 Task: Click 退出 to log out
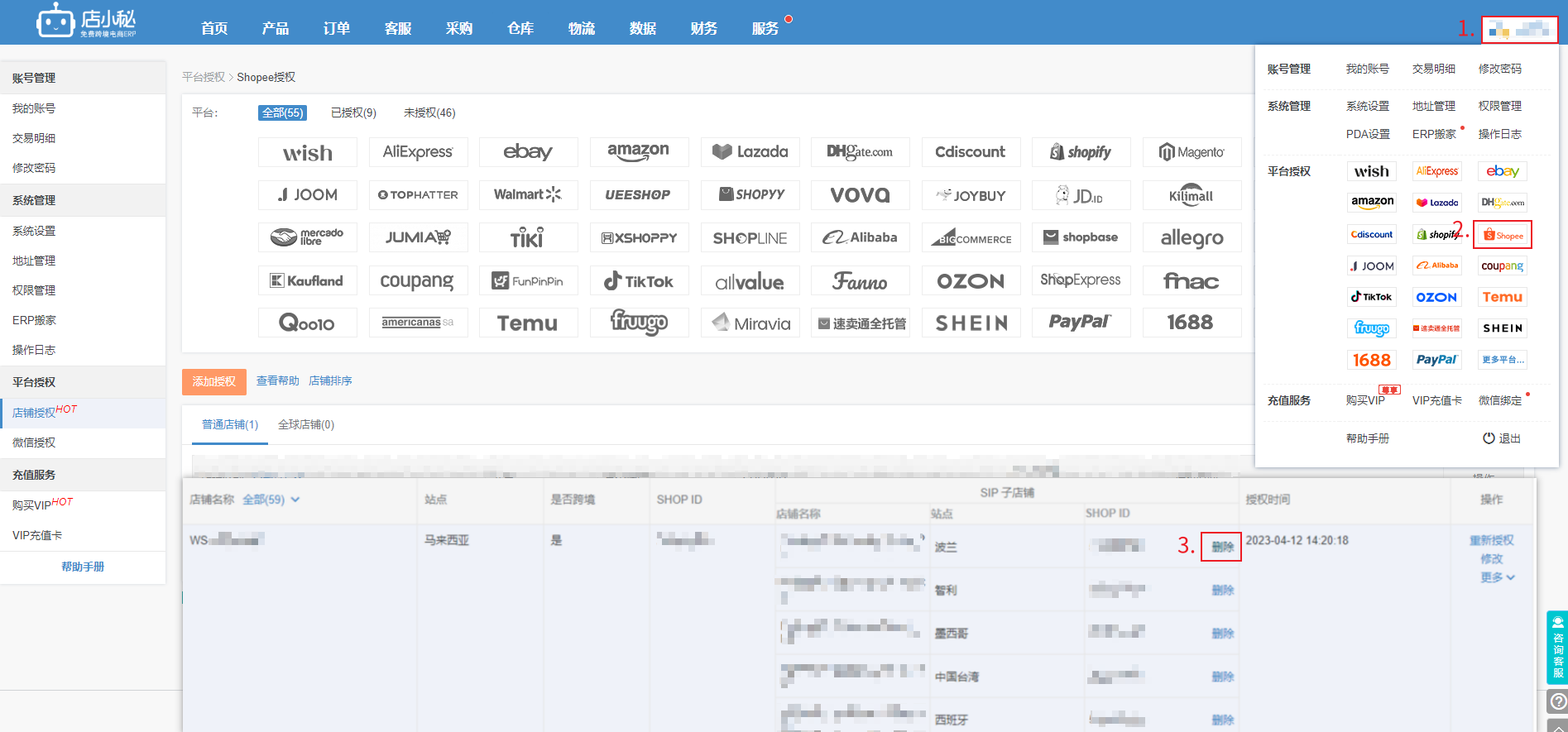[x=1502, y=438]
